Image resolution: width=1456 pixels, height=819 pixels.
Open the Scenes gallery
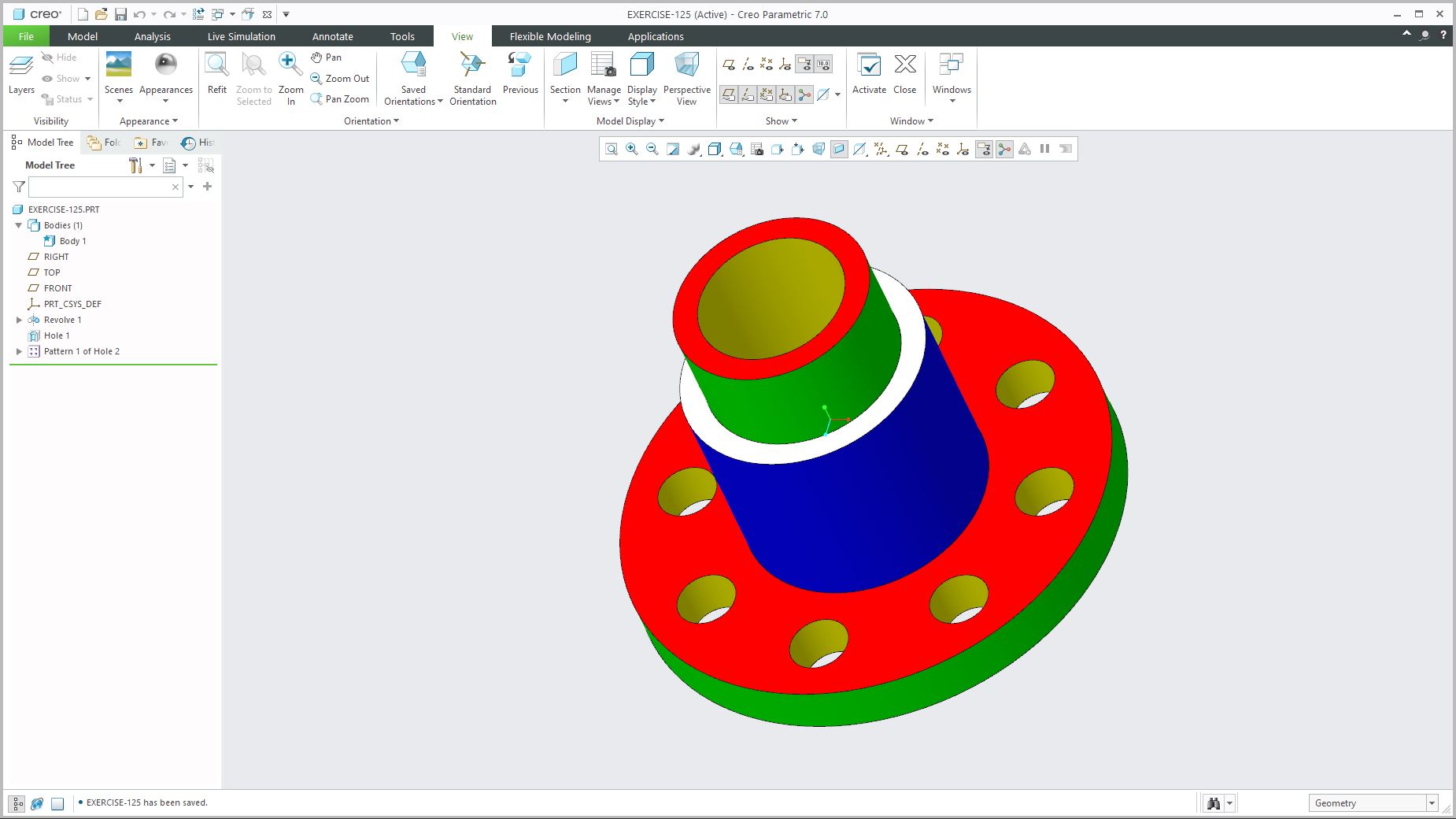click(x=119, y=76)
